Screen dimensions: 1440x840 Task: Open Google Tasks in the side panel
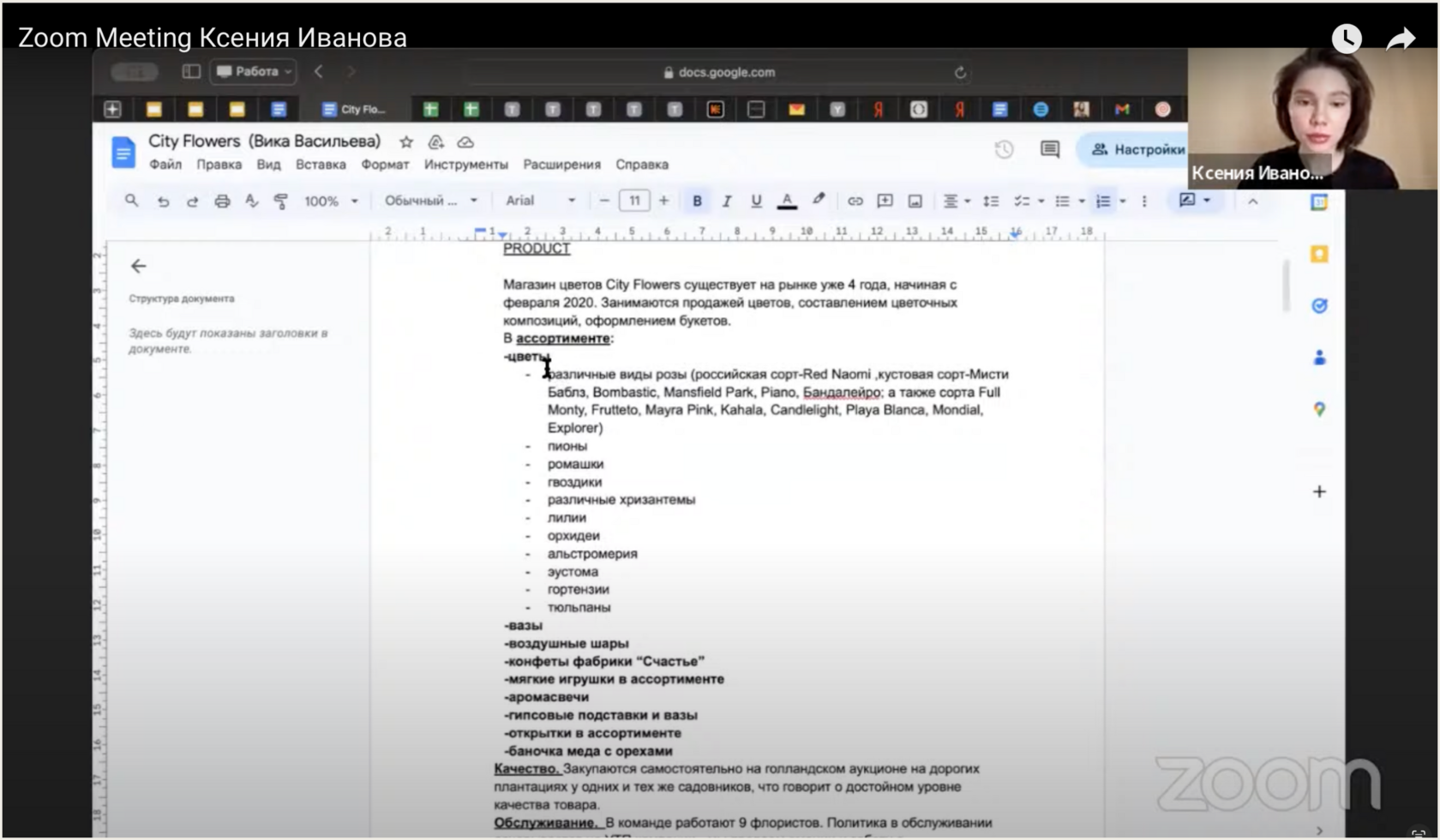coord(1319,306)
